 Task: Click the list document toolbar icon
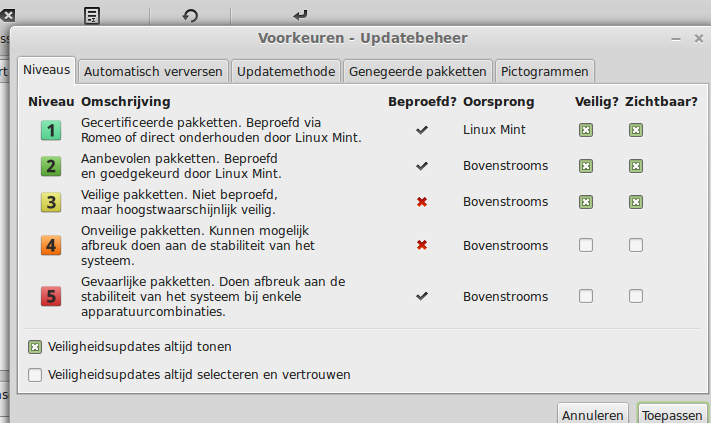tap(92, 15)
